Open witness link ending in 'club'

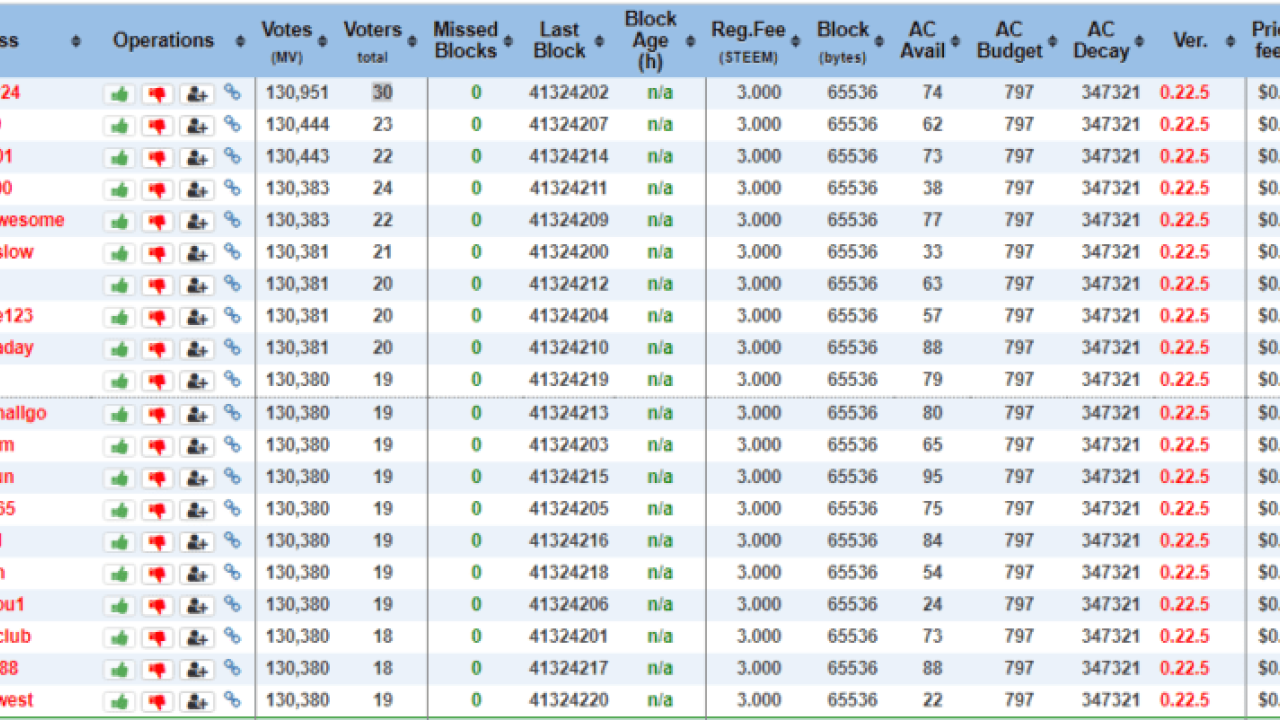[x=16, y=636]
